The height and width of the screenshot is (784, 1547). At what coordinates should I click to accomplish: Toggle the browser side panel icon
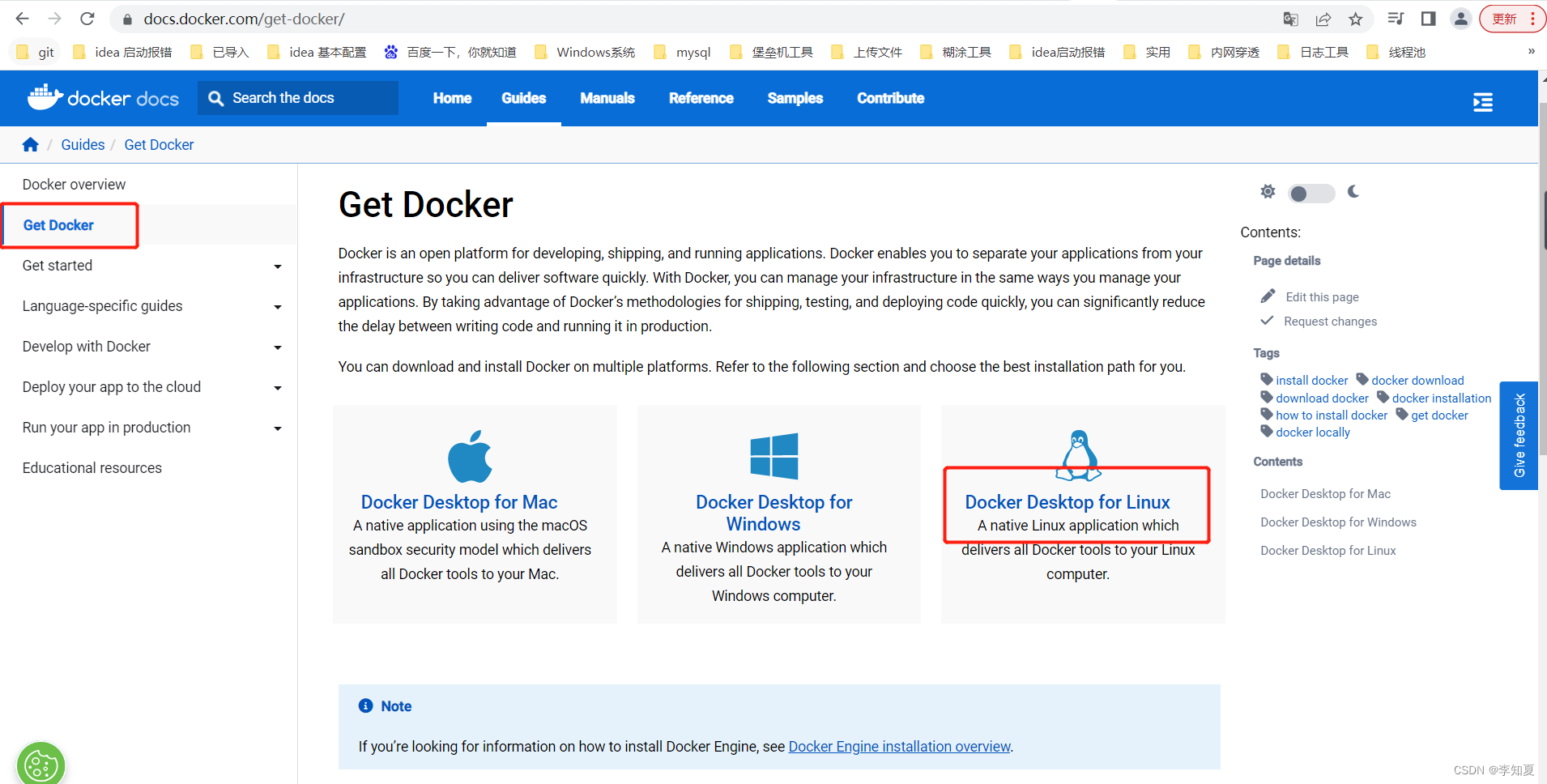pyautogui.click(x=1429, y=19)
